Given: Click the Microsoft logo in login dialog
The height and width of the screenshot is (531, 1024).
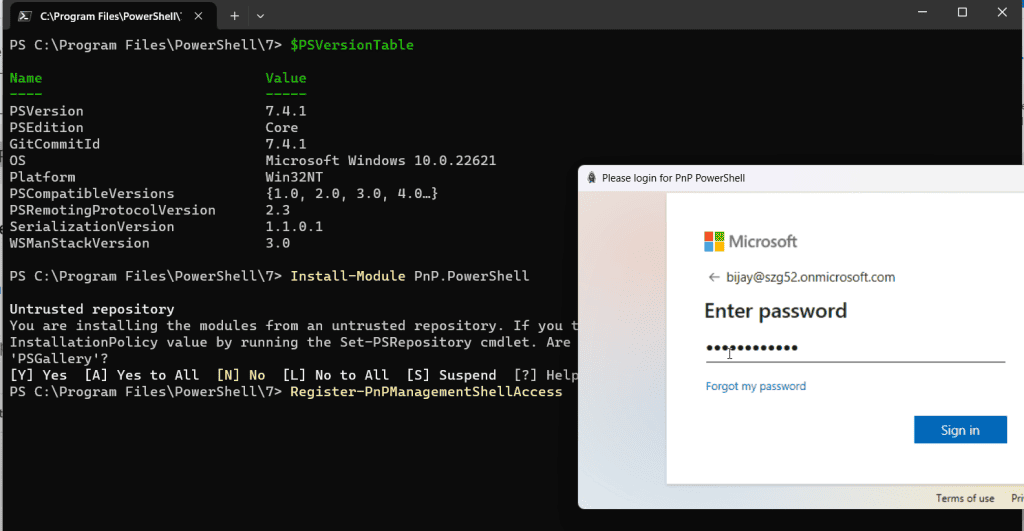Looking at the screenshot, I should [x=750, y=242].
